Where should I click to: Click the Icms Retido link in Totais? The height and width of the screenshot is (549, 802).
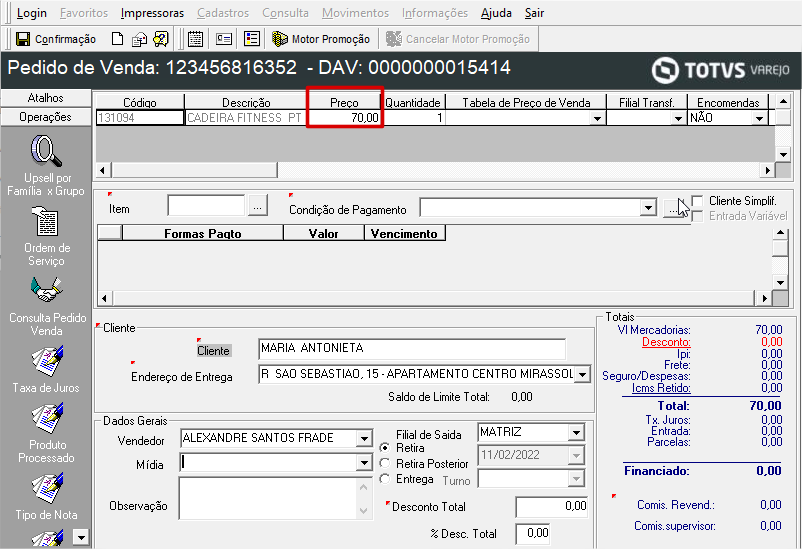661,388
